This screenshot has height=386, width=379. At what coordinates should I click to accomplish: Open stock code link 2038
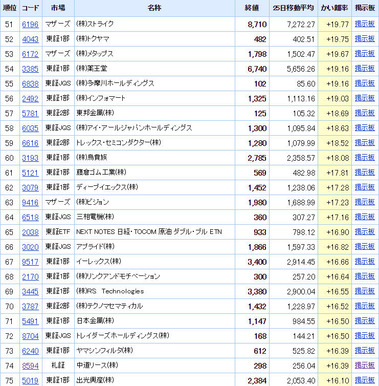30,232
